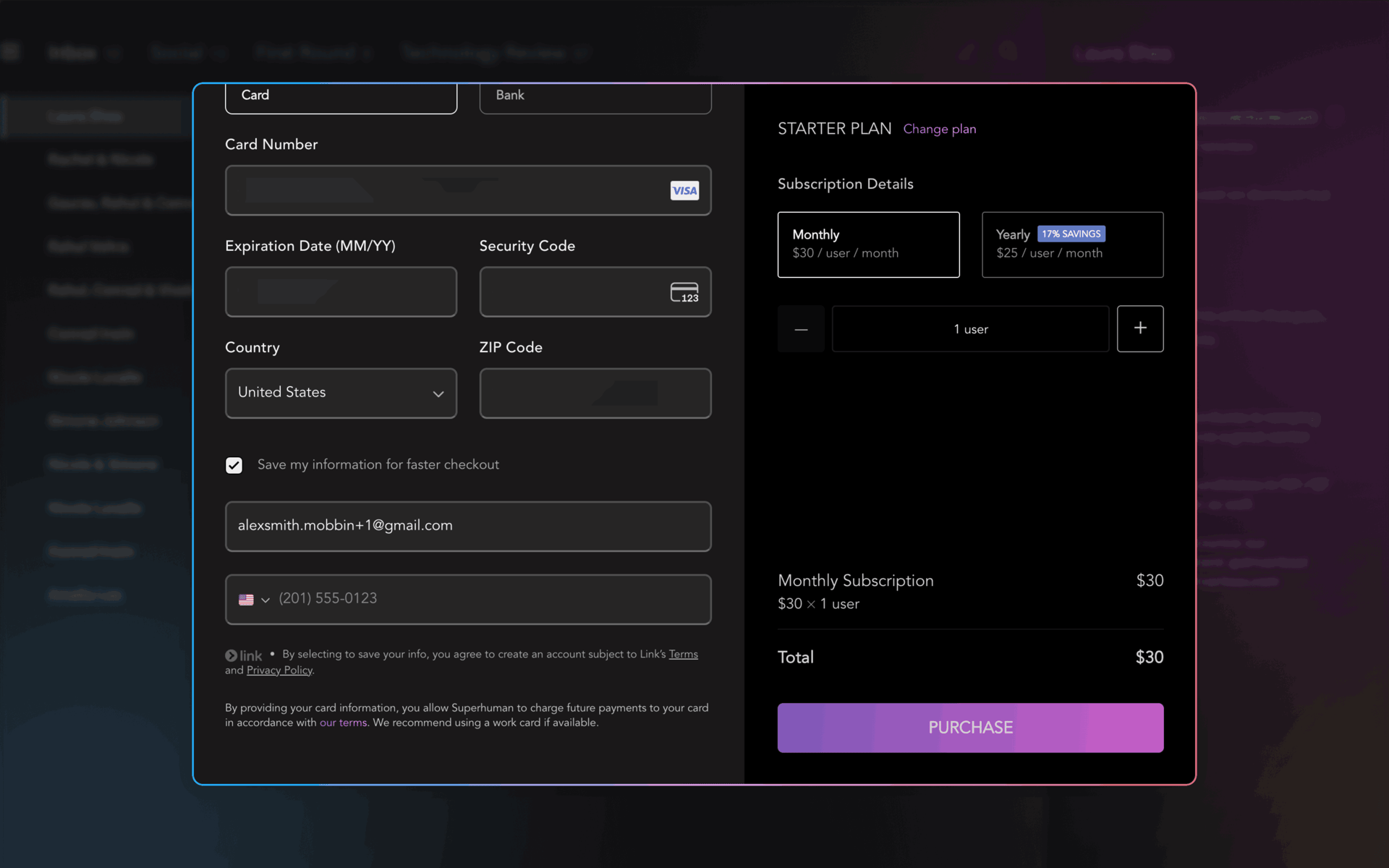Click the 'Total' label

(796, 657)
